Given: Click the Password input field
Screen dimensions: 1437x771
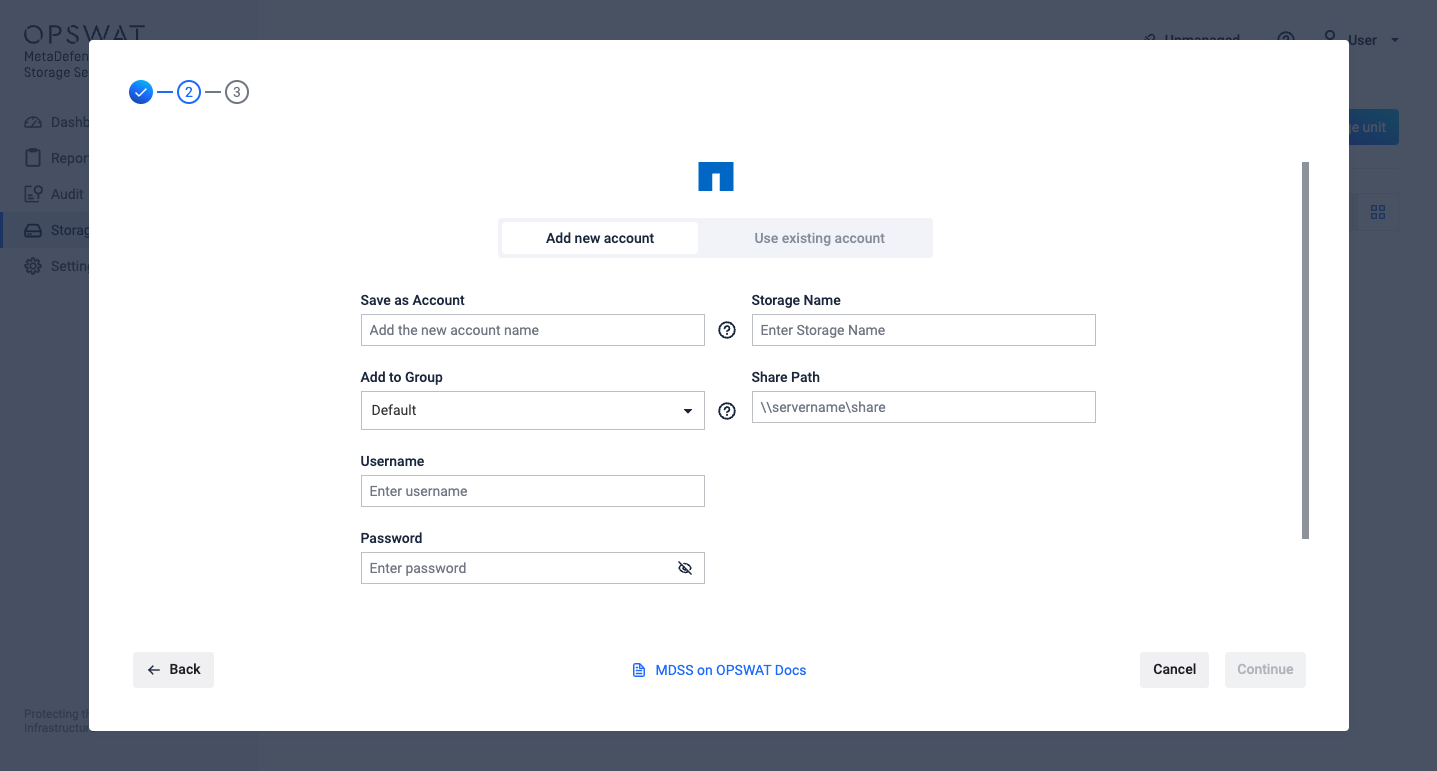Looking at the screenshot, I should click(533, 568).
